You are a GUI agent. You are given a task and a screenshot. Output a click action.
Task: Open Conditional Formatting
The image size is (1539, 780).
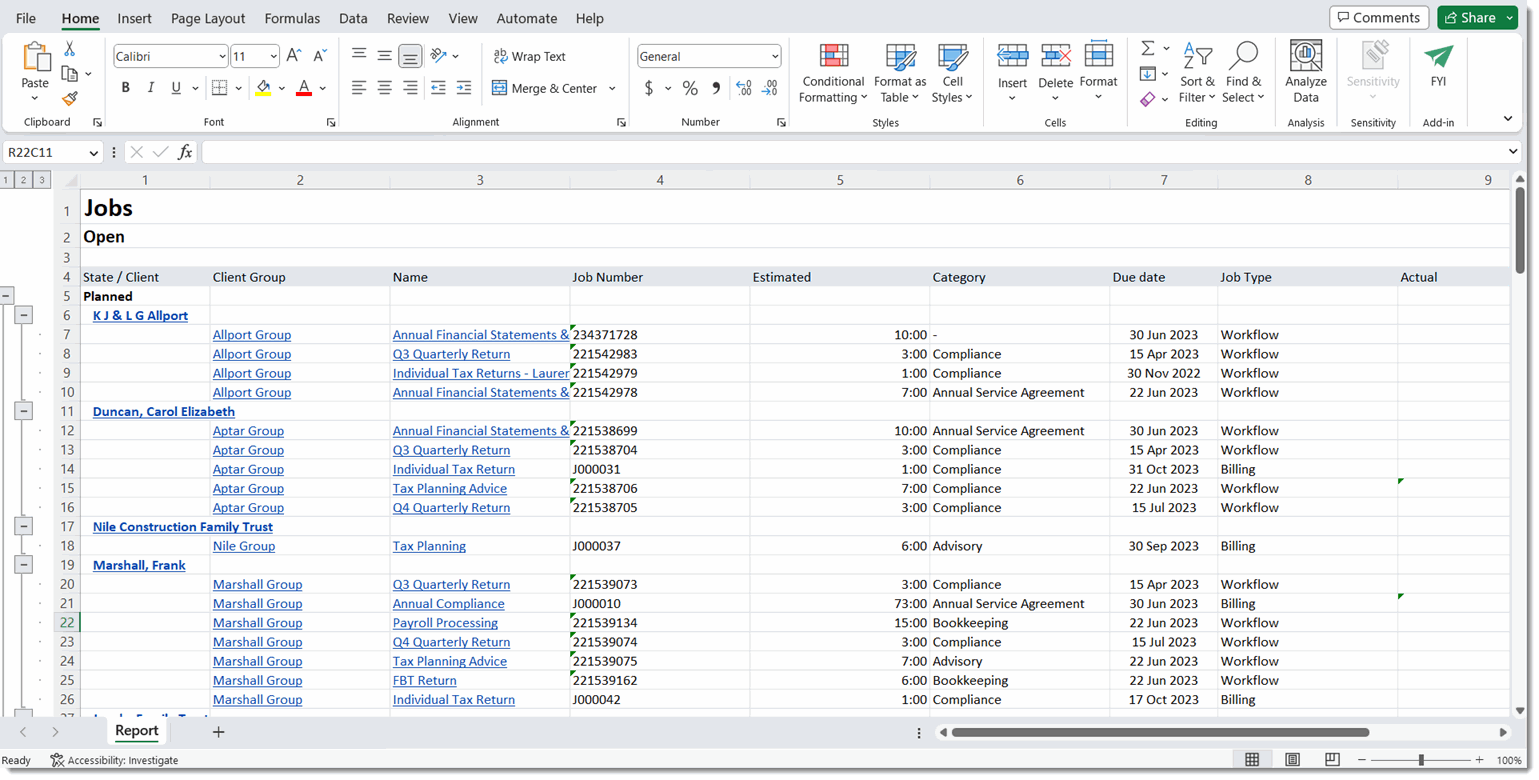coord(833,74)
